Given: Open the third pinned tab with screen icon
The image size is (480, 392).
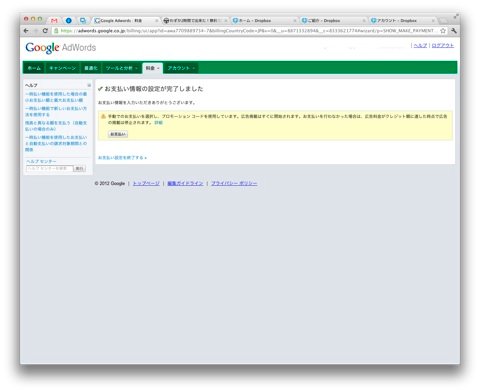Looking at the screenshot, I should pos(83,21).
